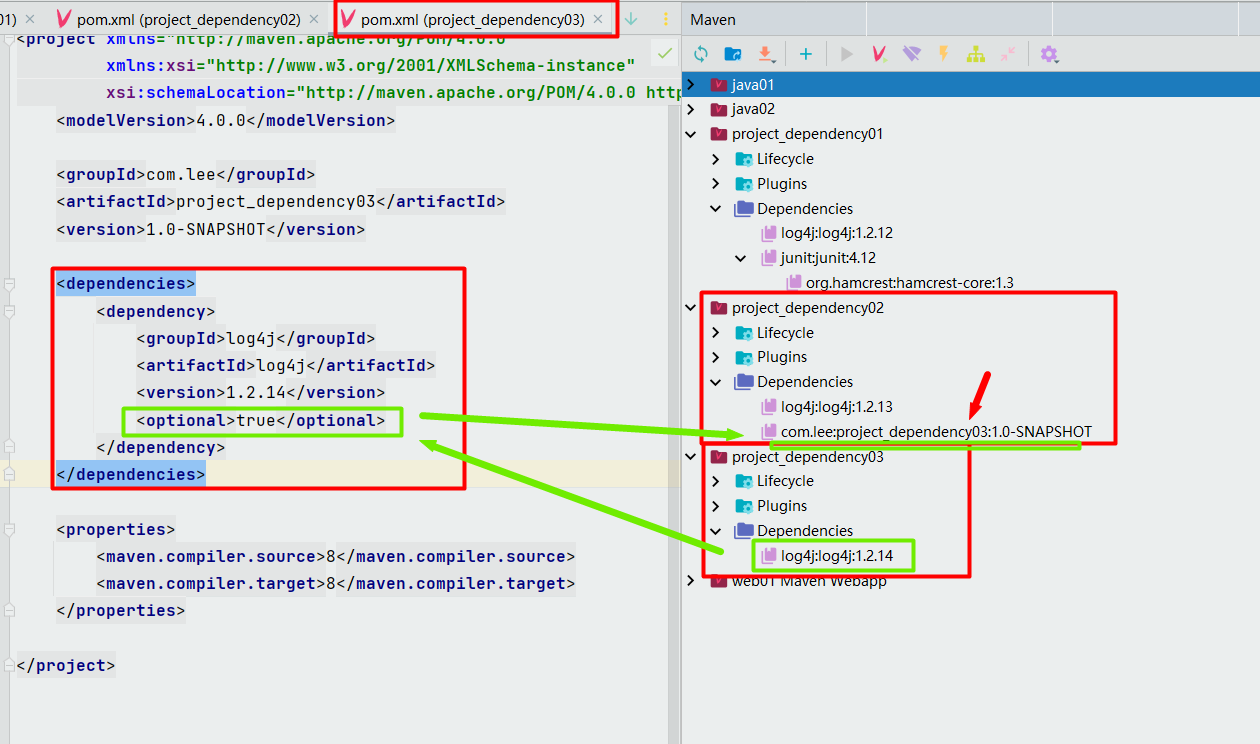Toggle Maven offline mode
Image resolution: width=1260 pixels, height=744 pixels.
(911, 54)
